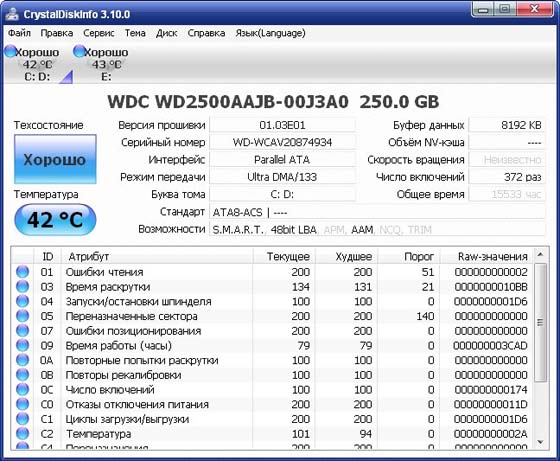560x461 pixels.
Task: Click the rotation speed field Неизвестно
Action: pos(507,160)
